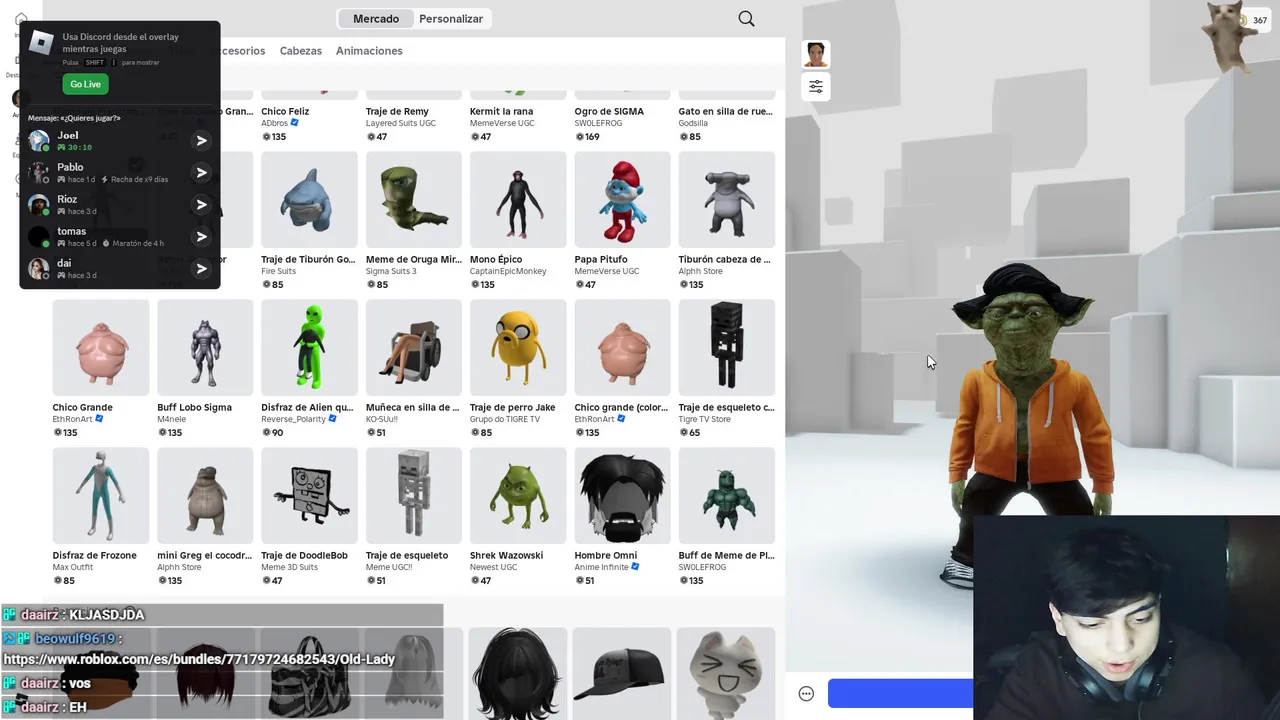This screenshot has height=720, width=1280.
Task: Select white cat item in bottom row
Action: tap(727, 673)
